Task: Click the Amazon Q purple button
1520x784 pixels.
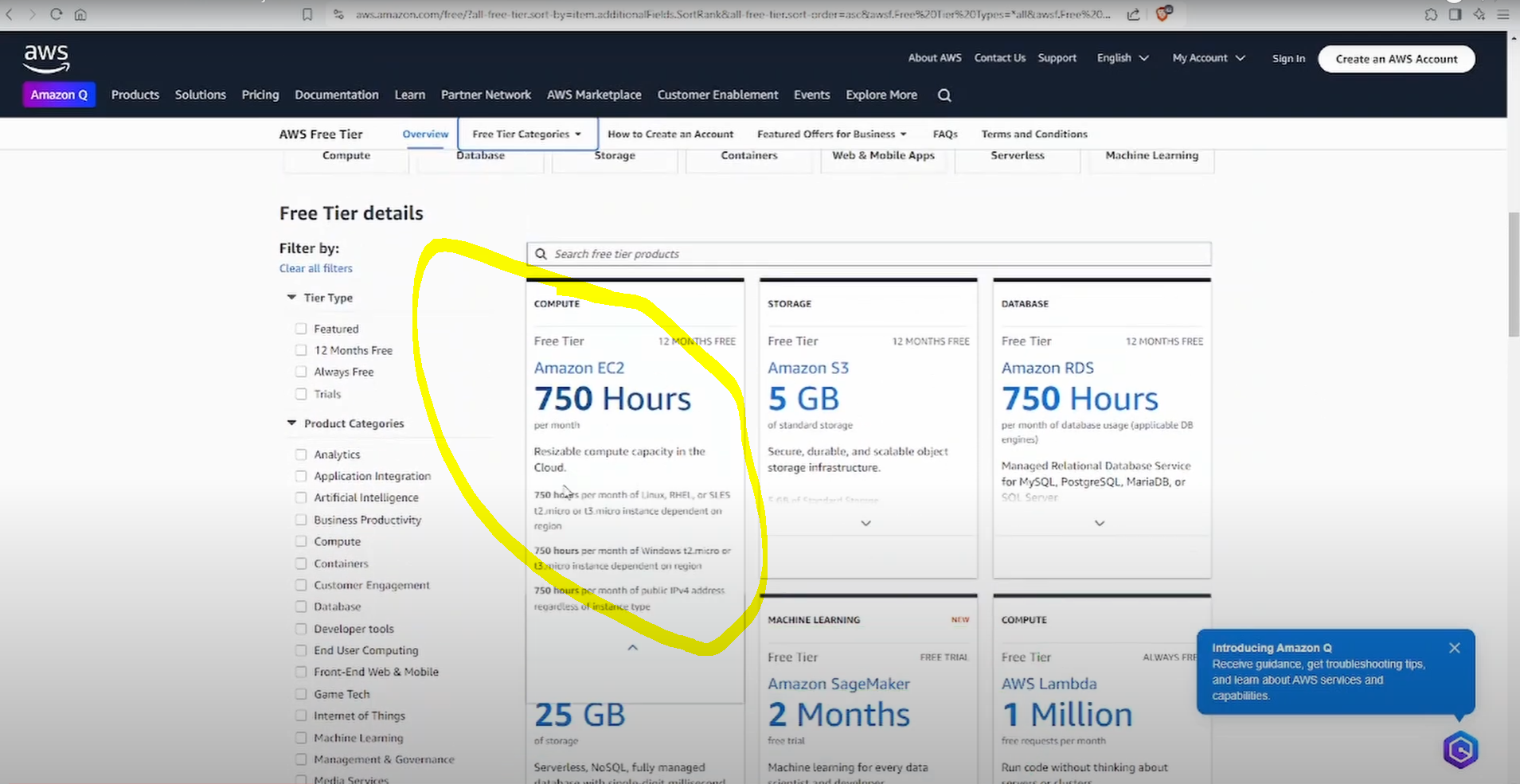Action: (x=59, y=95)
